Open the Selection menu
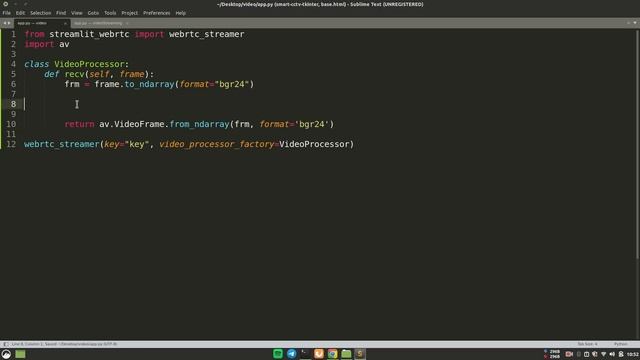The width and height of the screenshot is (640, 360). pos(40,13)
